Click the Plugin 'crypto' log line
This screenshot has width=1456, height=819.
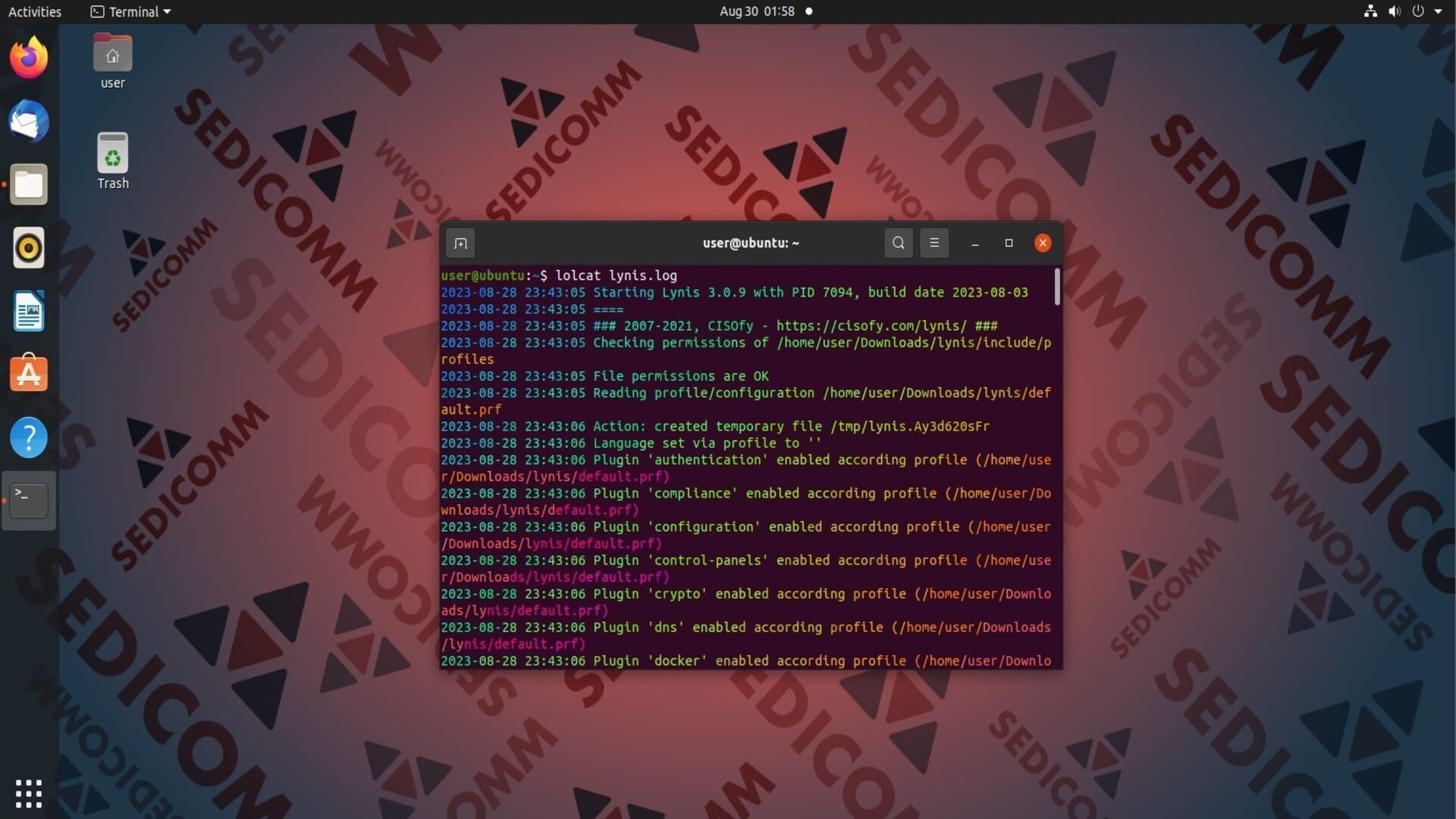point(745,601)
